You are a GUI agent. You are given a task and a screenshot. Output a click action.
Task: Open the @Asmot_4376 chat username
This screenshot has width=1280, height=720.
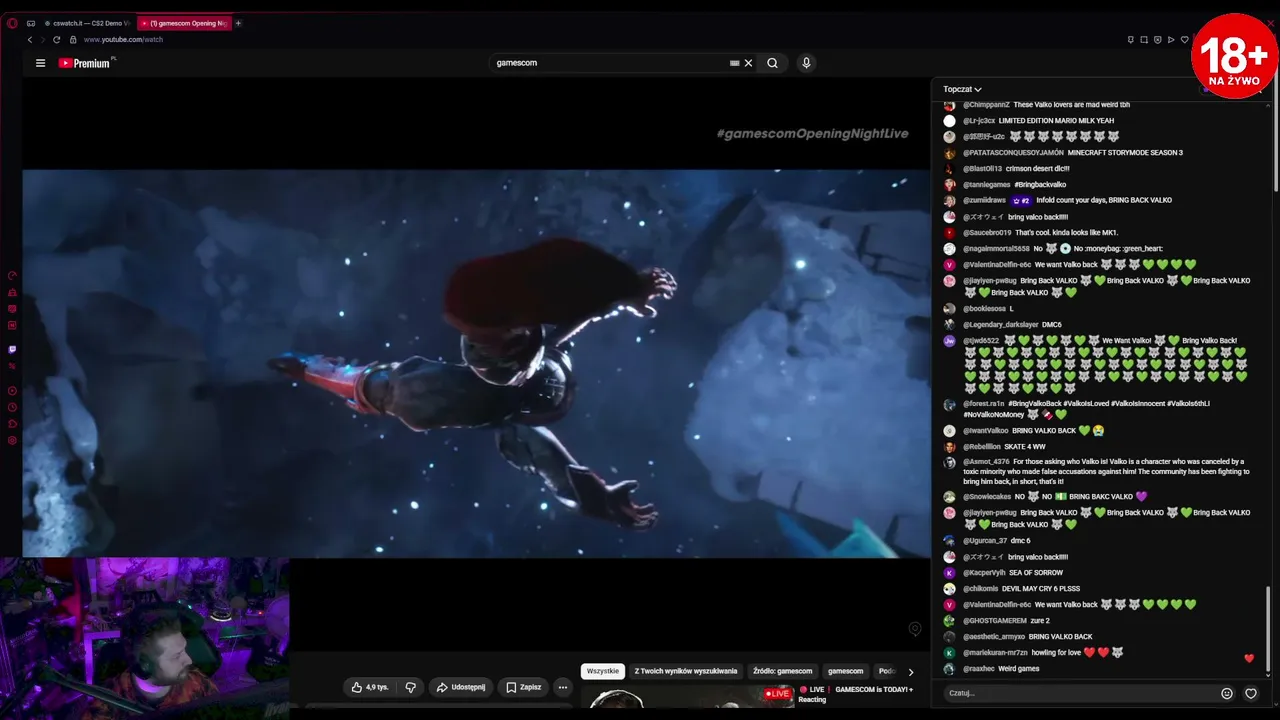coord(986,462)
